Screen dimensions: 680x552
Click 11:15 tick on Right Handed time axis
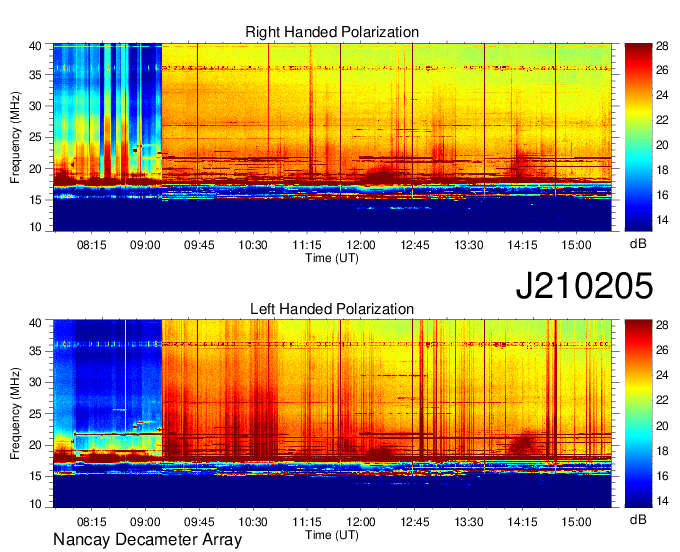[x=307, y=245]
